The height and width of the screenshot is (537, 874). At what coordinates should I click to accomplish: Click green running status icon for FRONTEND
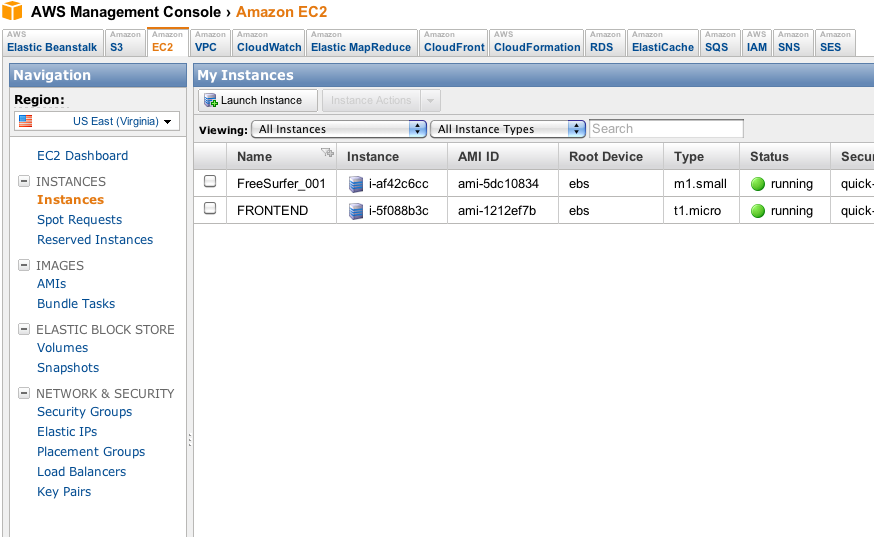click(x=758, y=211)
